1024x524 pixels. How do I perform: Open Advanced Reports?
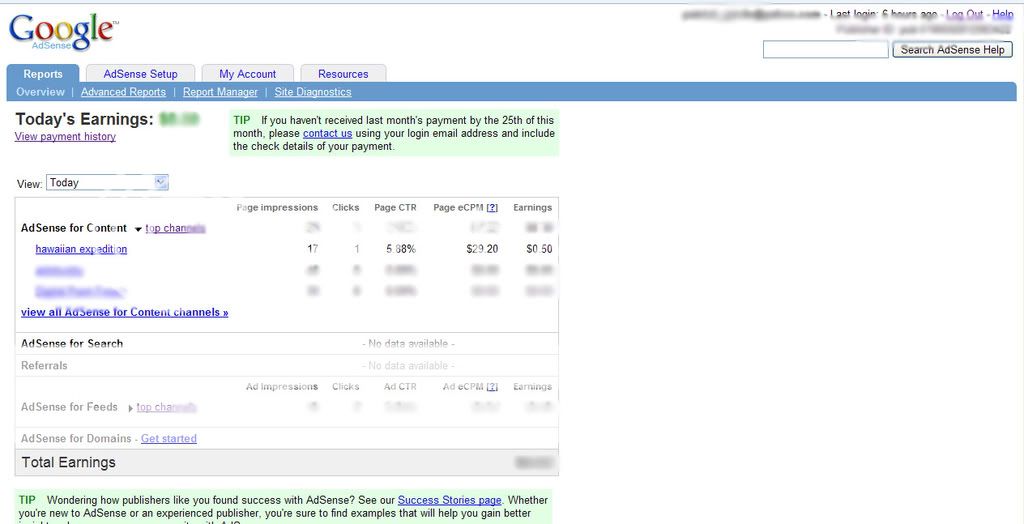click(x=123, y=92)
